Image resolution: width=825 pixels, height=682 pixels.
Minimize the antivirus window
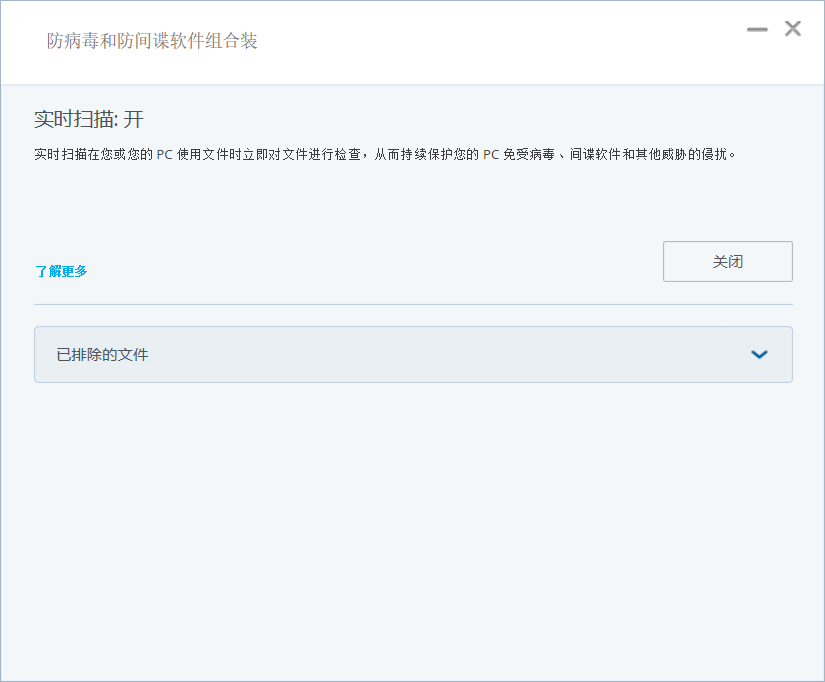click(x=756, y=29)
